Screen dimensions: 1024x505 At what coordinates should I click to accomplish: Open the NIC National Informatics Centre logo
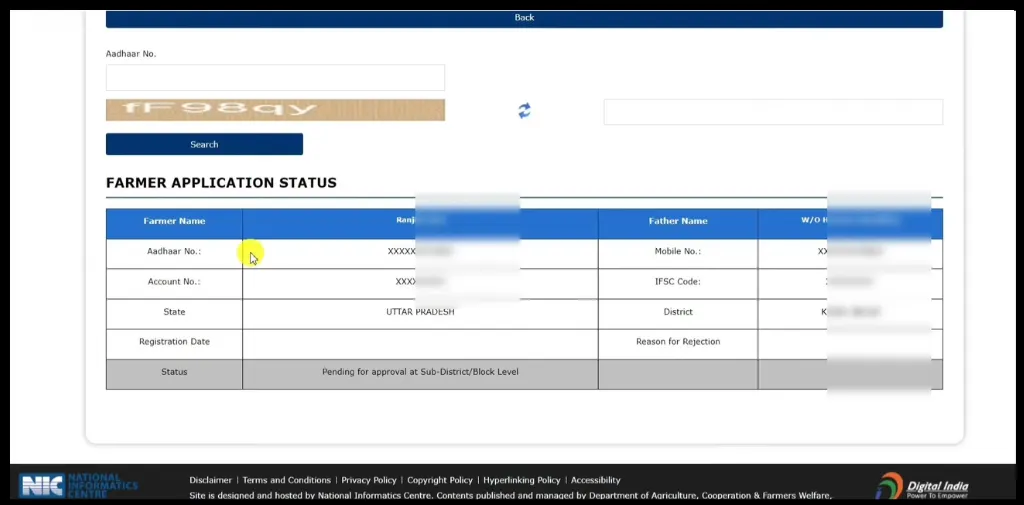[78, 485]
